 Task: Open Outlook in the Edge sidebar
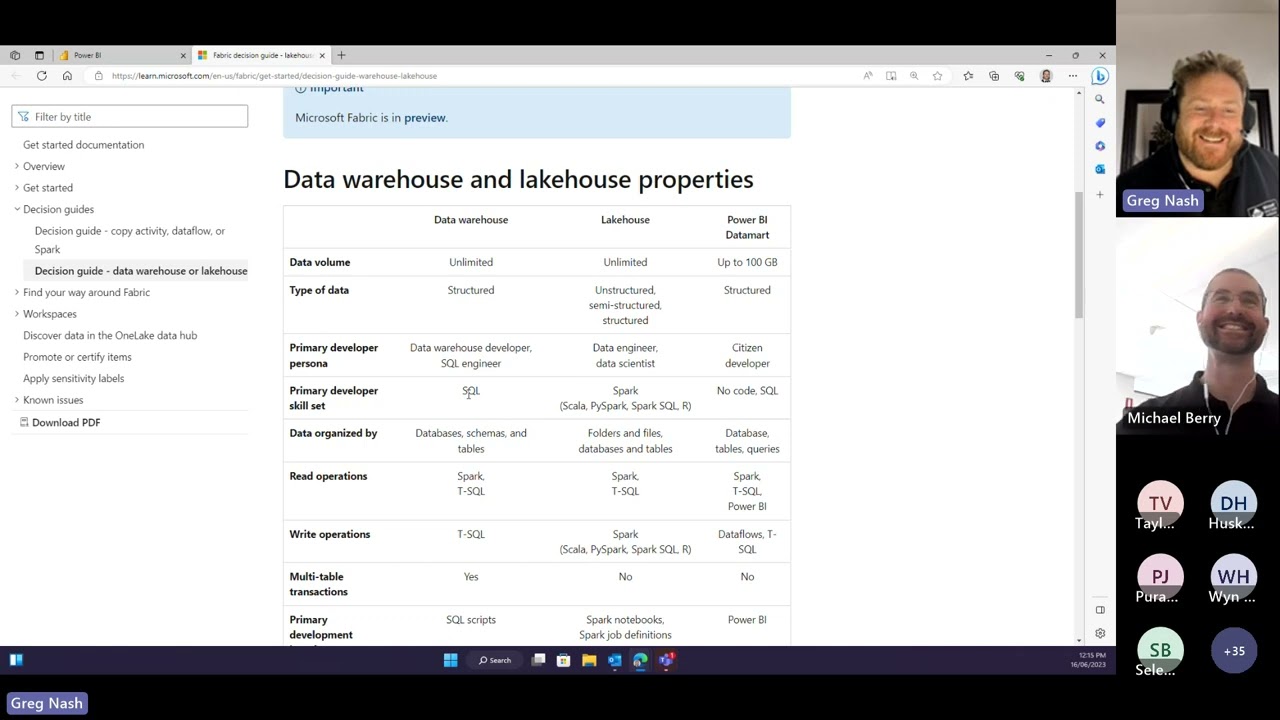click(x=1100, y=169)
